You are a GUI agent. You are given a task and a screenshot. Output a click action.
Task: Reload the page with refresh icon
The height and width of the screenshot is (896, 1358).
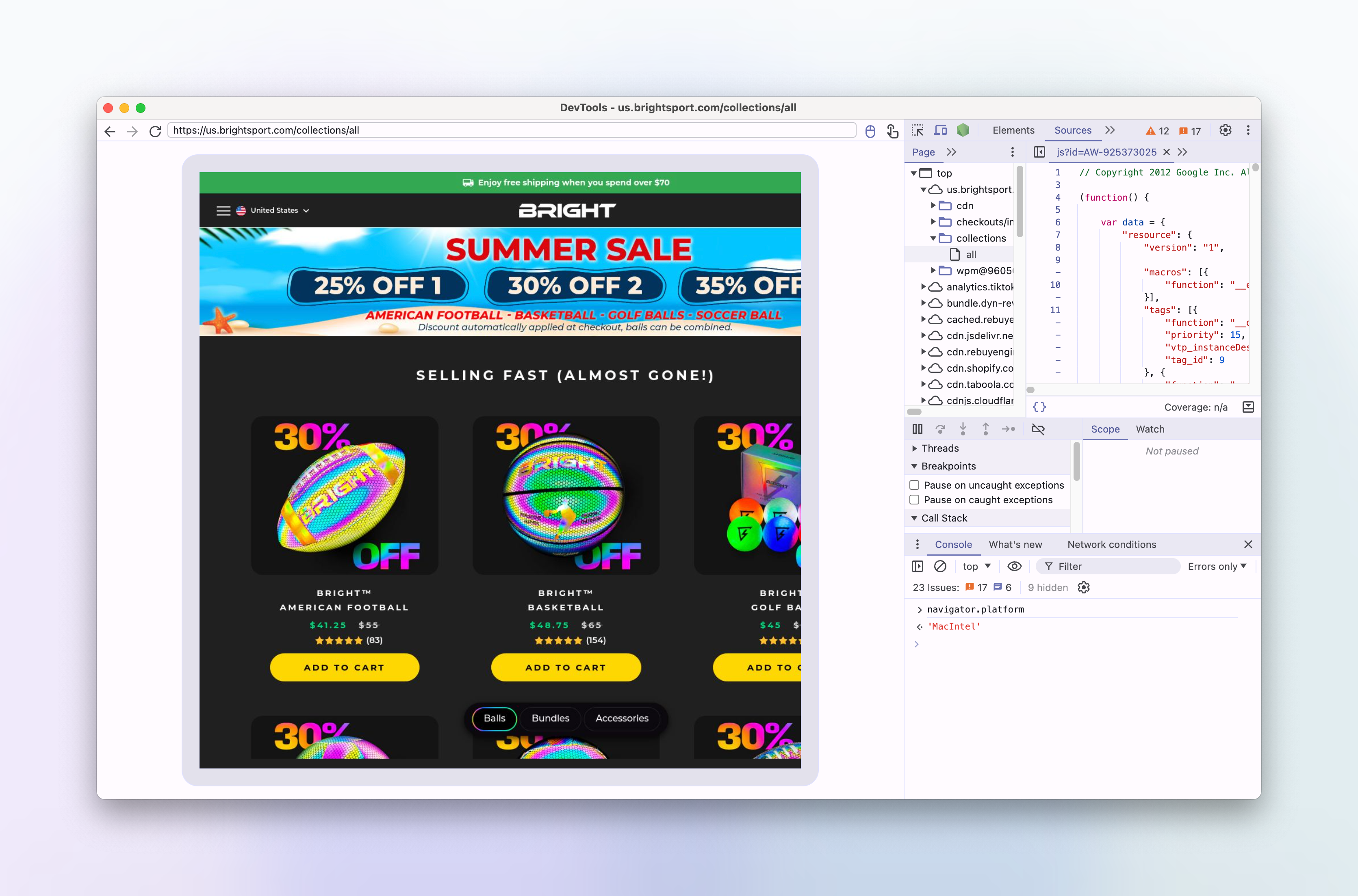tap(155, 131)
